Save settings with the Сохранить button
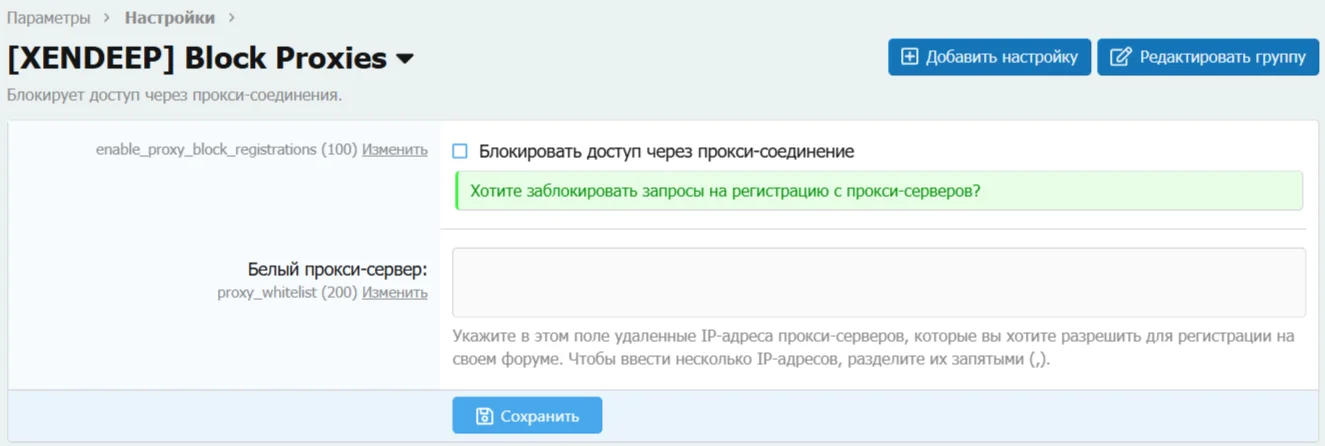This screenshot has height=446, width=1325. [x=527, y=416]
